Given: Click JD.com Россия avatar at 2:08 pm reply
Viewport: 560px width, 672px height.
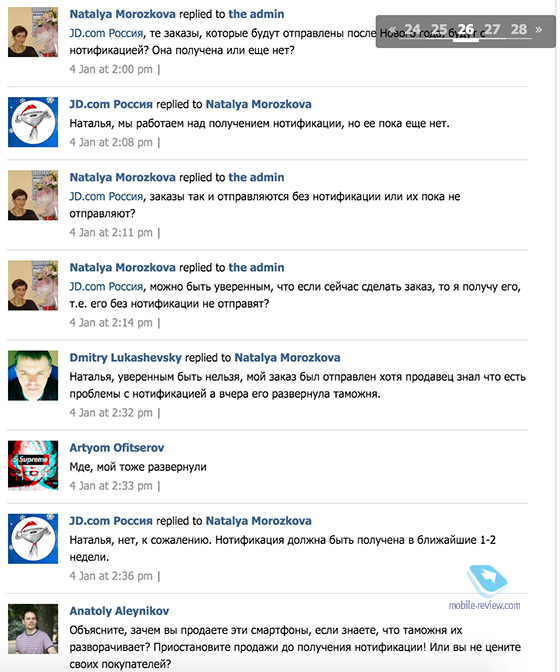Looking at the screenshot, I should coord(33,122).
